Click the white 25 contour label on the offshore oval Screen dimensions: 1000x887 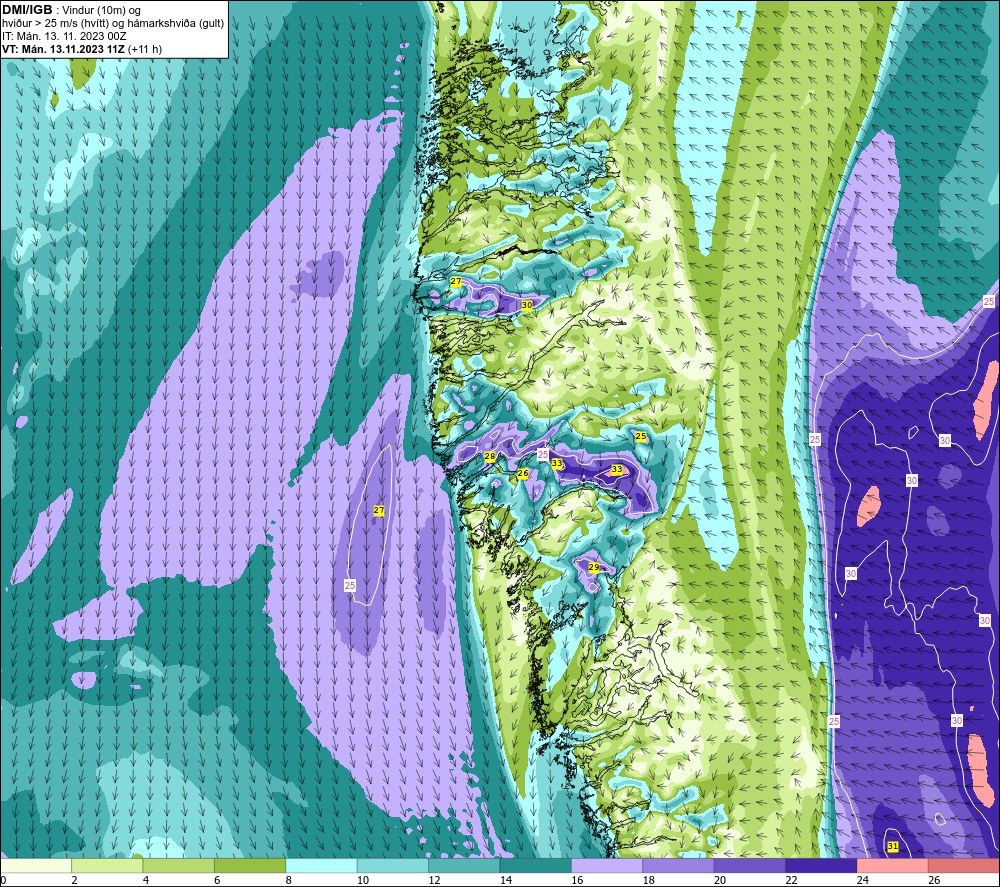(349, 585)
